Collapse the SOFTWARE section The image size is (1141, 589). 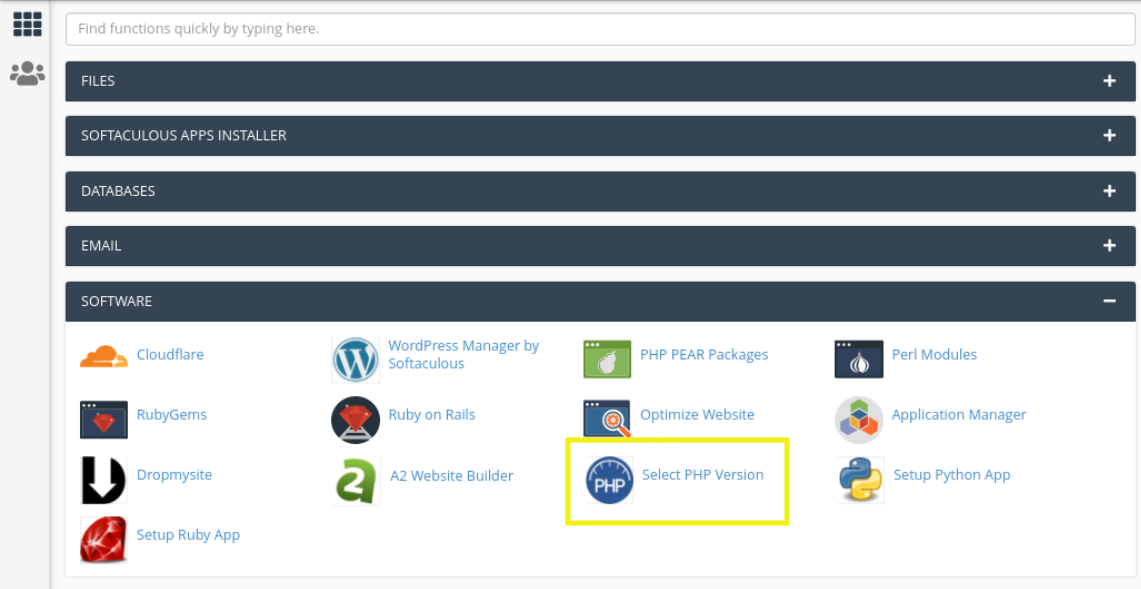(x=1109, y=301)
